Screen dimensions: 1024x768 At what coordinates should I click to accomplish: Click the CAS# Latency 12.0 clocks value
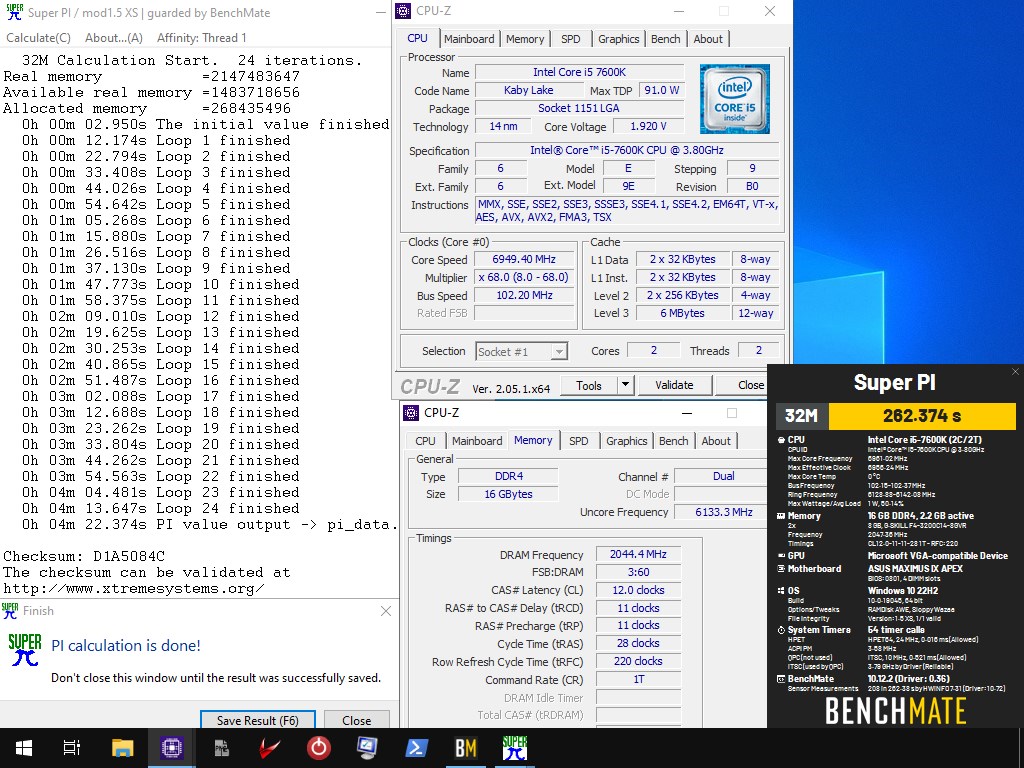[x=638, y=590]
